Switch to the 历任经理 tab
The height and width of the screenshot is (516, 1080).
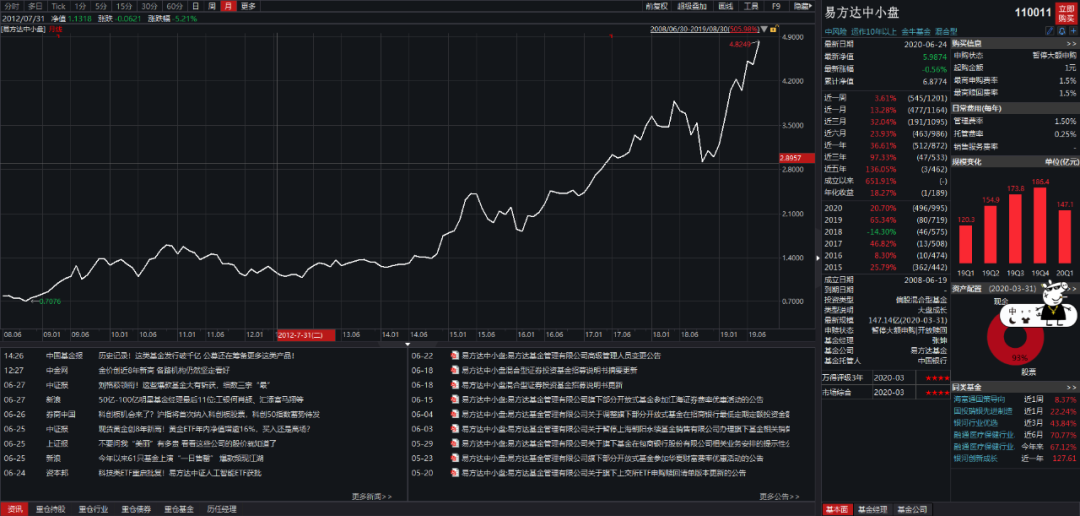(221, 510)
